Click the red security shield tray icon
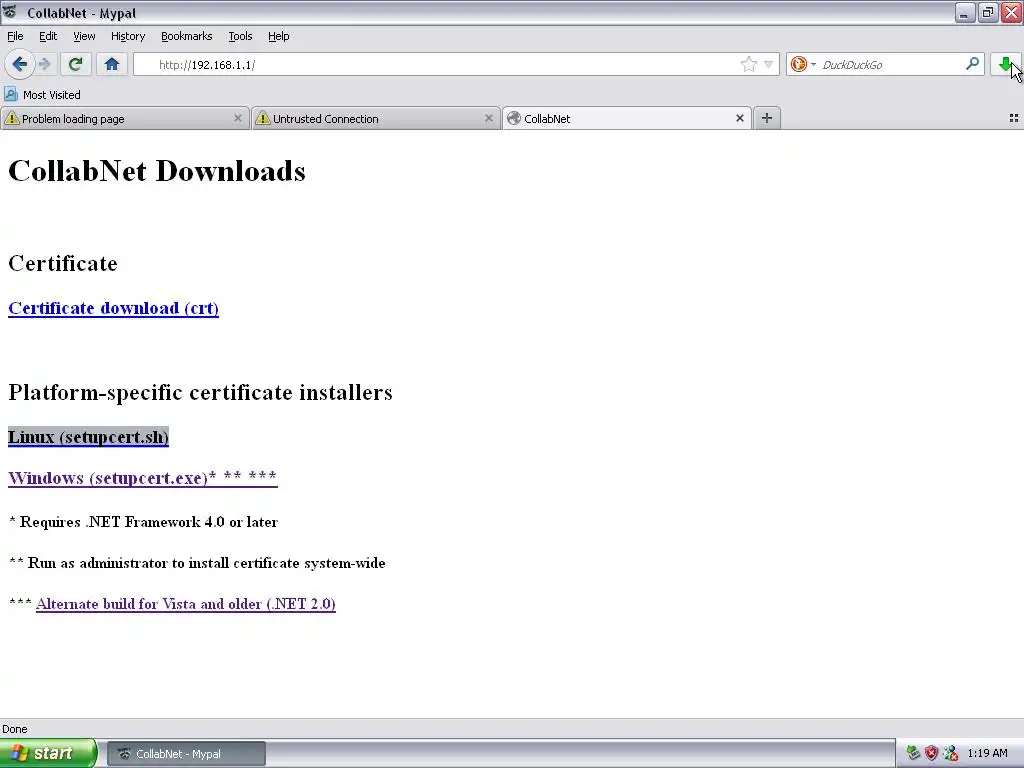Screen dimensions: 1024x768 931,754
